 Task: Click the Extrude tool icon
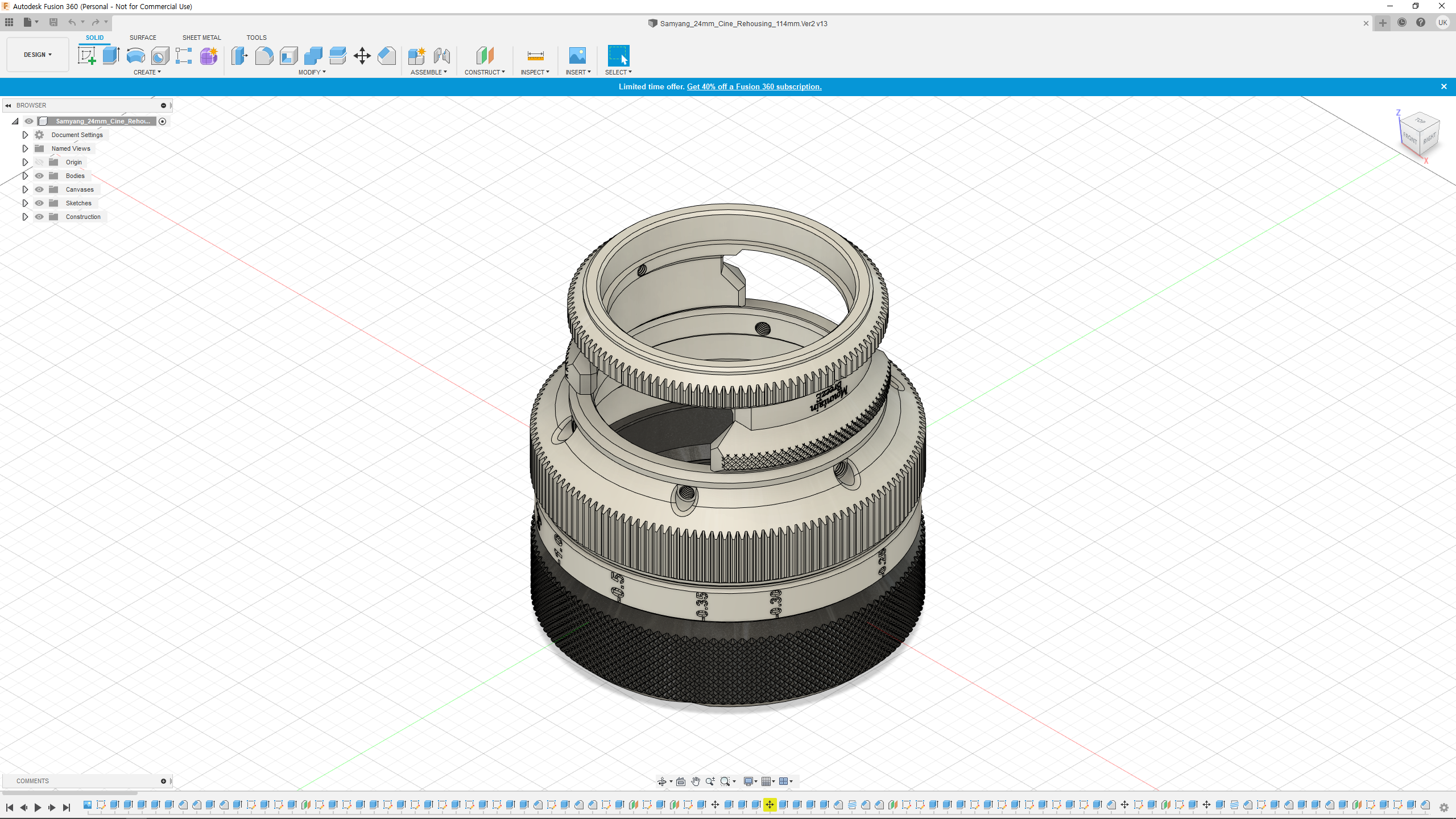pos(111,56)
